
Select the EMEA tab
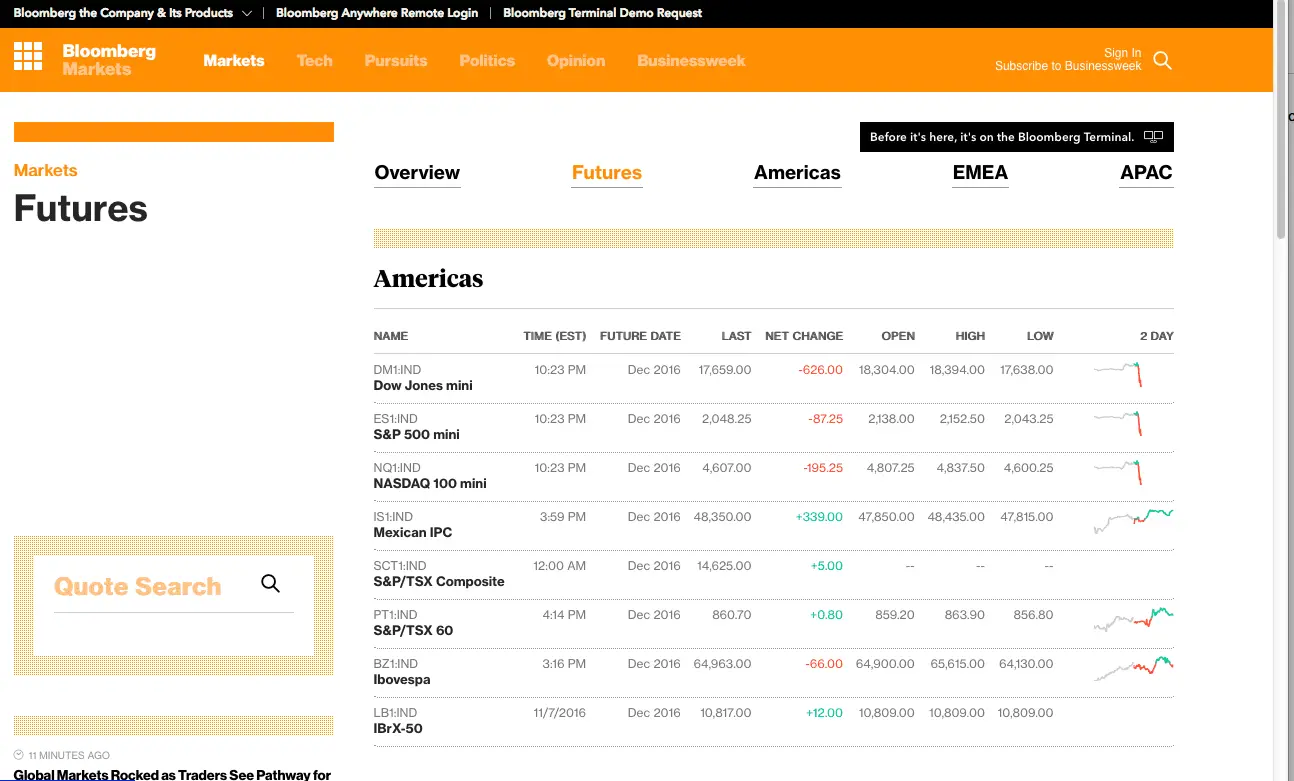[979, 173]
